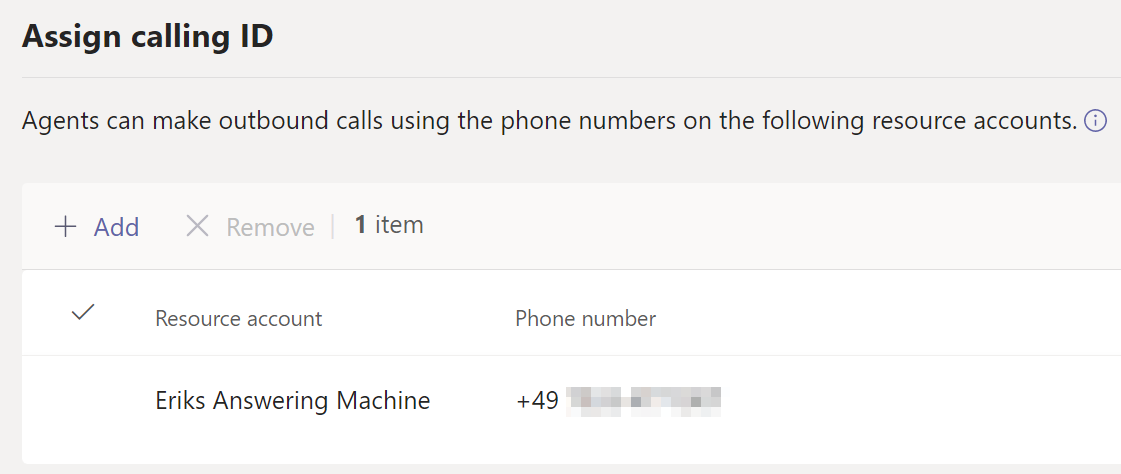Click the plus icon beside Add
This screenshot has width=1121, height=474.
click(66, 227)
